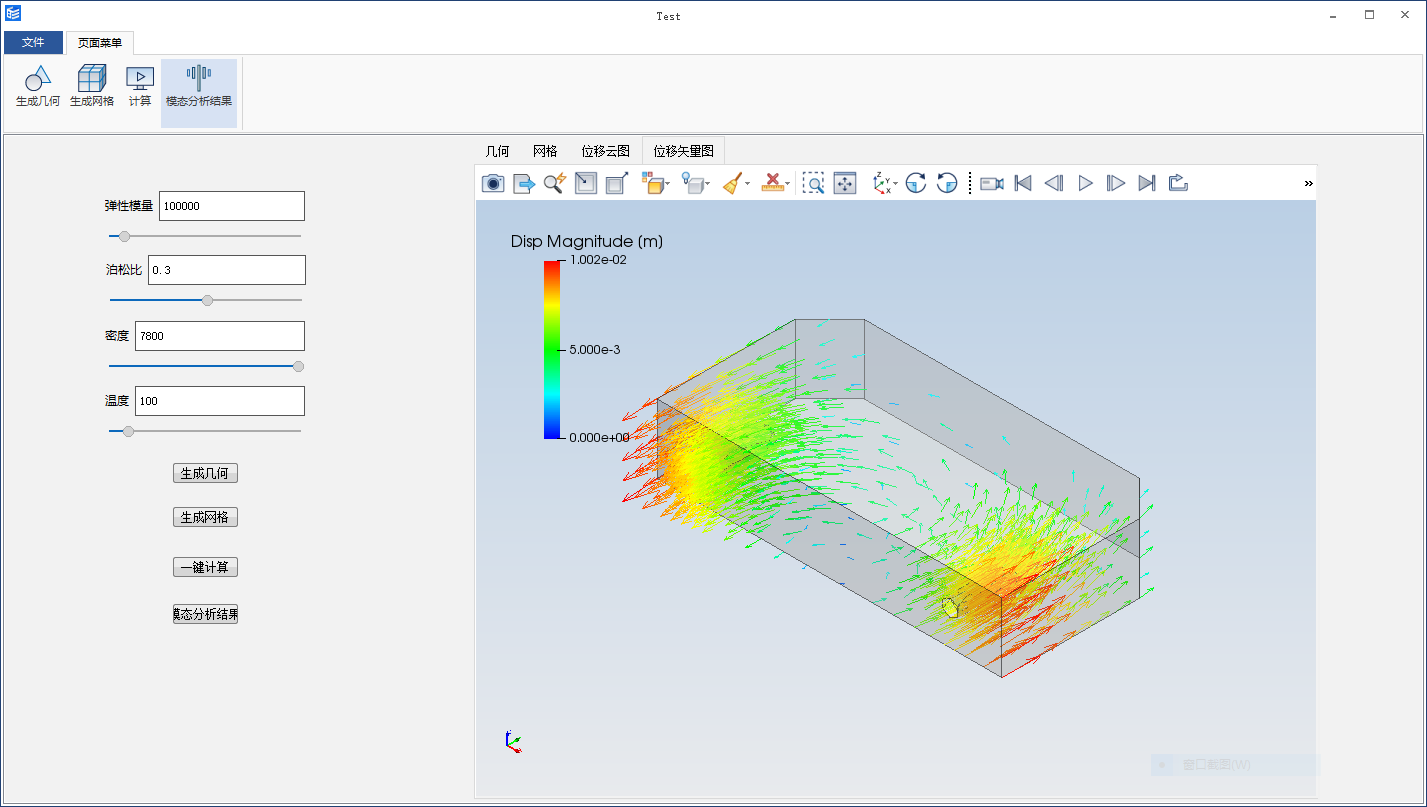
Task: Click the colored cube display mode icon
Action: (x=651, y=183)
